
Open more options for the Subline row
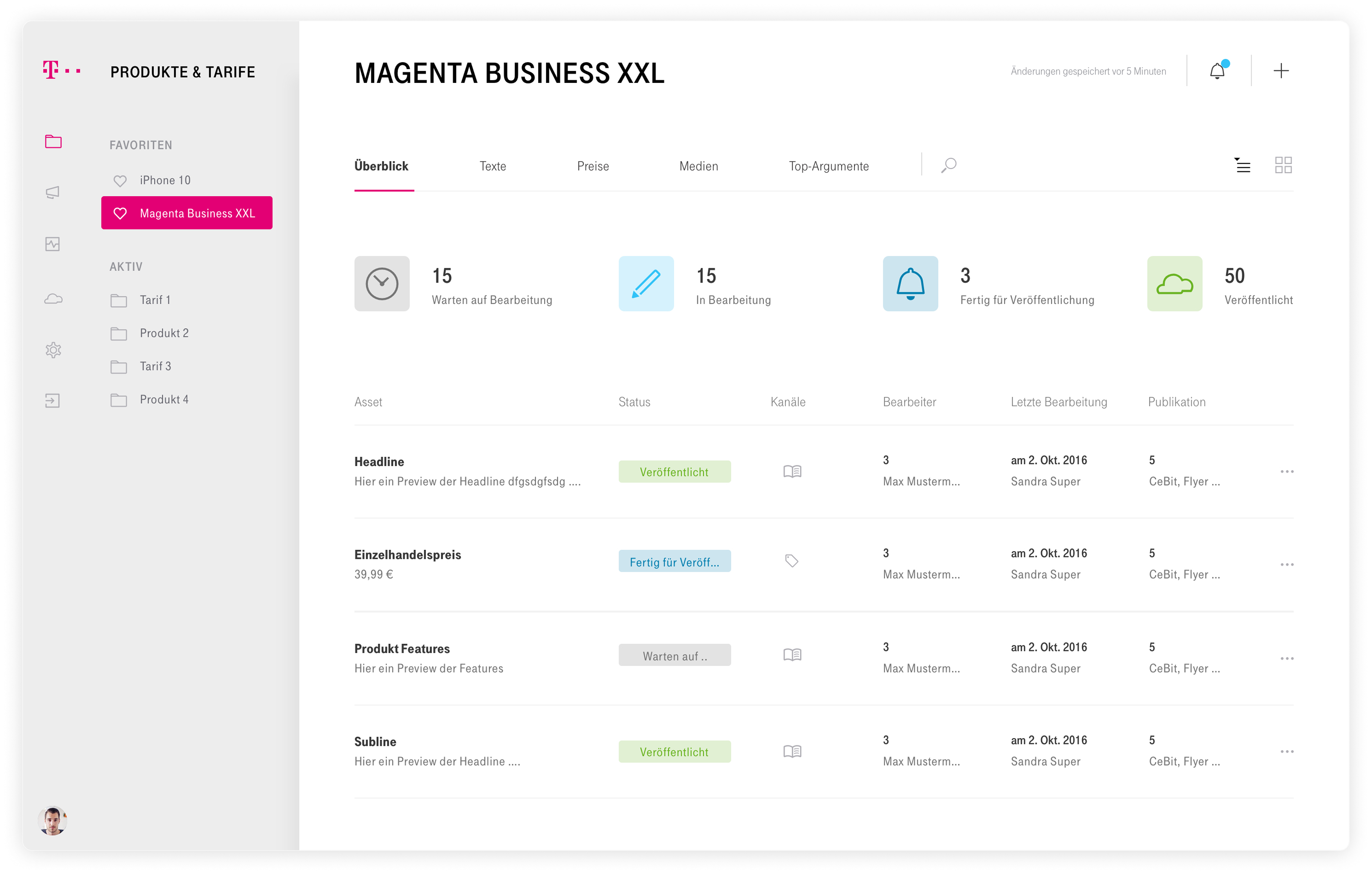tap(1287, 751)
